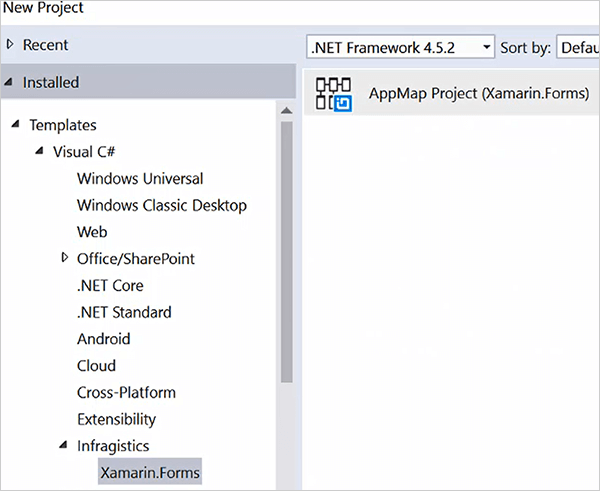
Task: Select the Cloud template category
Action: 96,366
